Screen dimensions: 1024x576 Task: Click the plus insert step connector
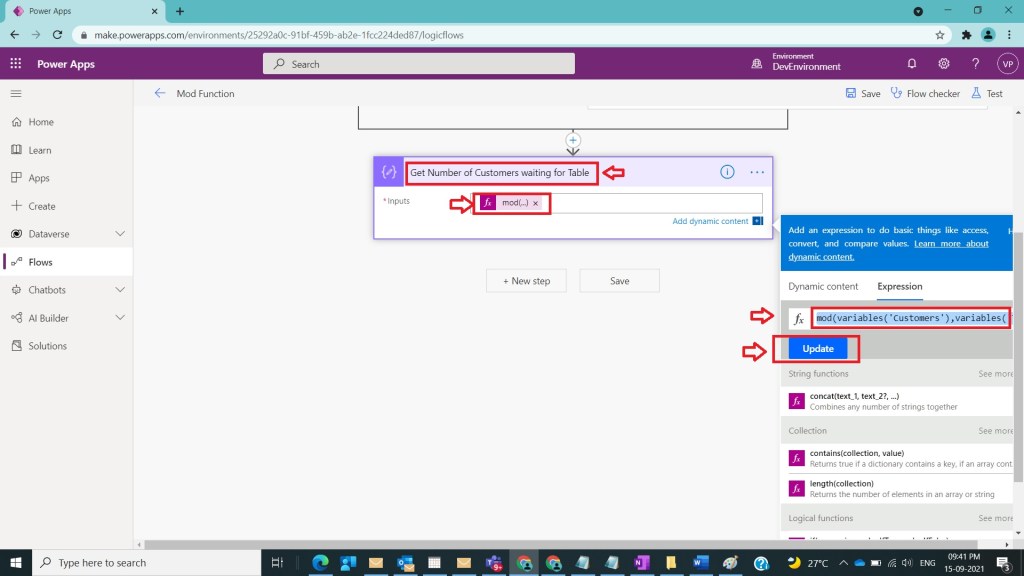(573, 140)
